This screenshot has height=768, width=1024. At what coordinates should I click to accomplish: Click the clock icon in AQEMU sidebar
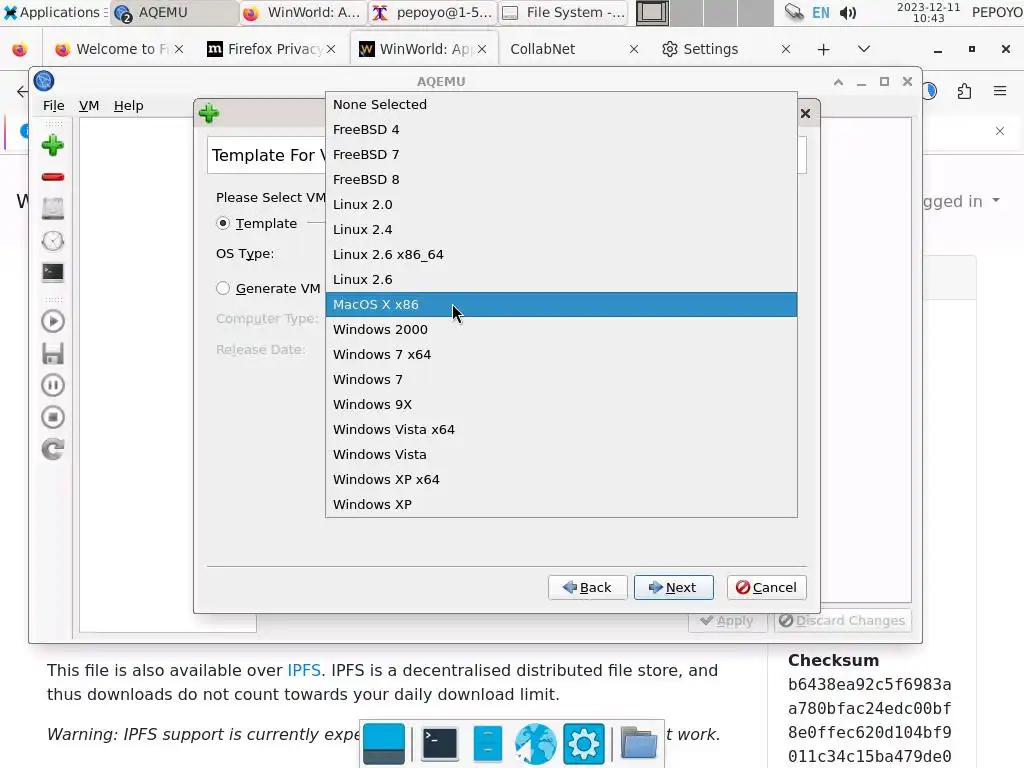[53, 241]
